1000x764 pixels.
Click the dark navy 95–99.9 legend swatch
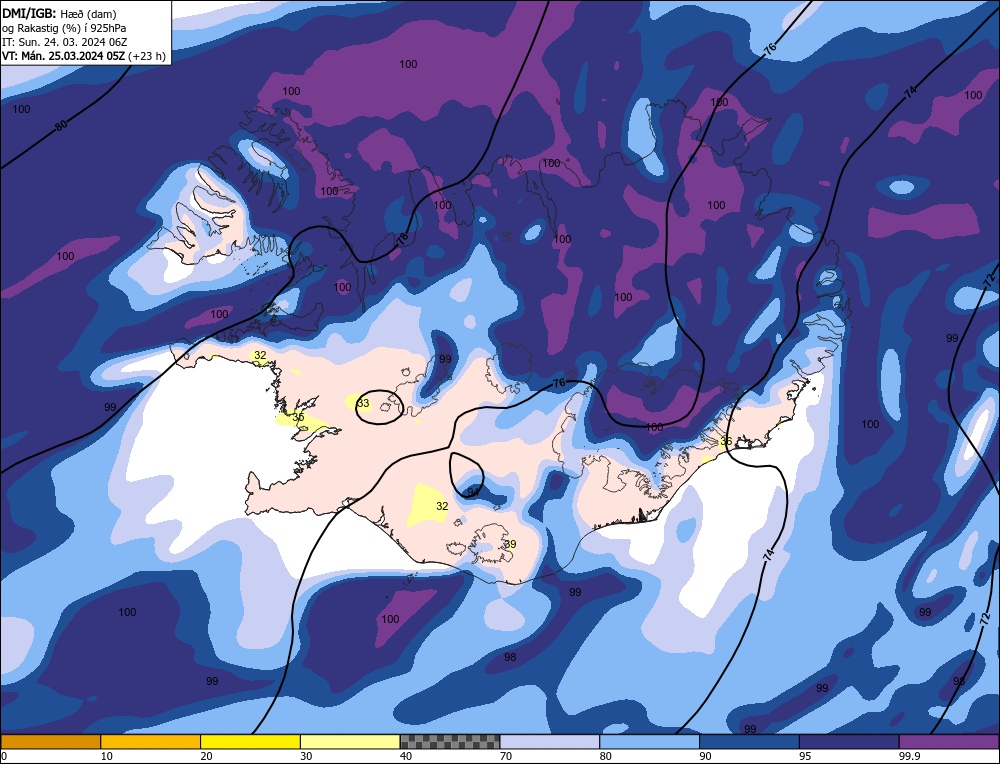[849, 741]
